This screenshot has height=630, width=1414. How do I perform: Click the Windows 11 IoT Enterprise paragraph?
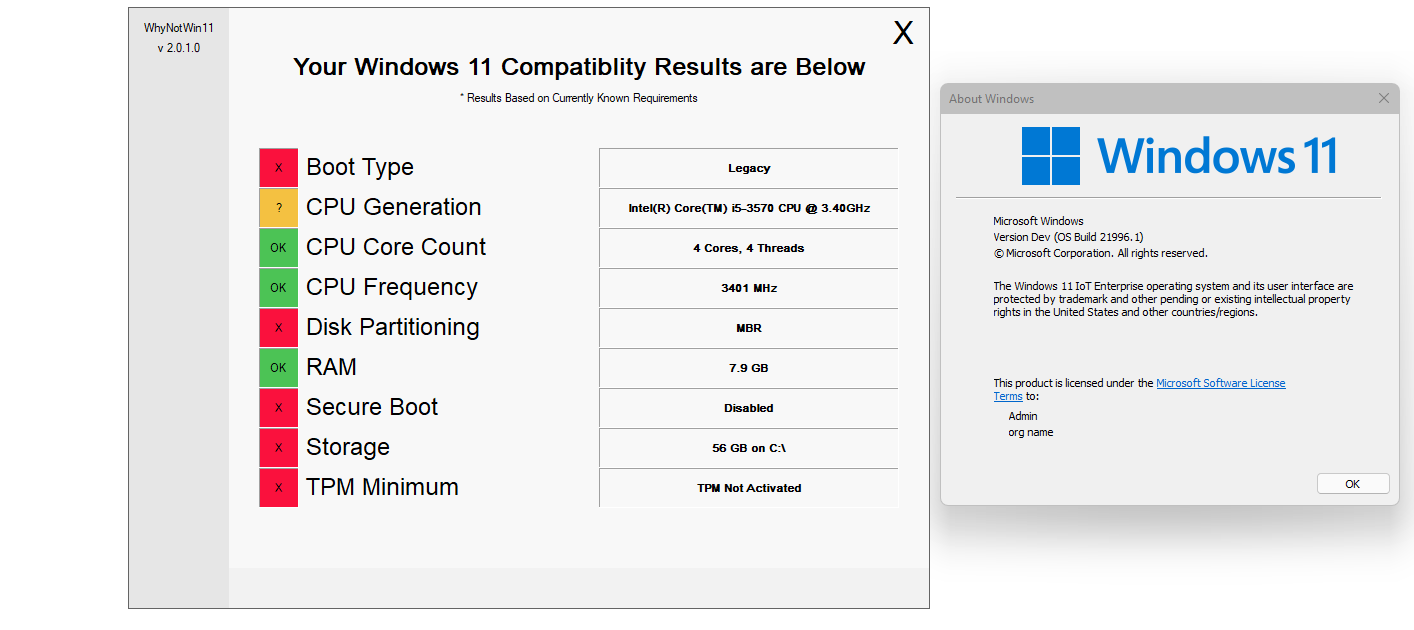click(1173, 299)
